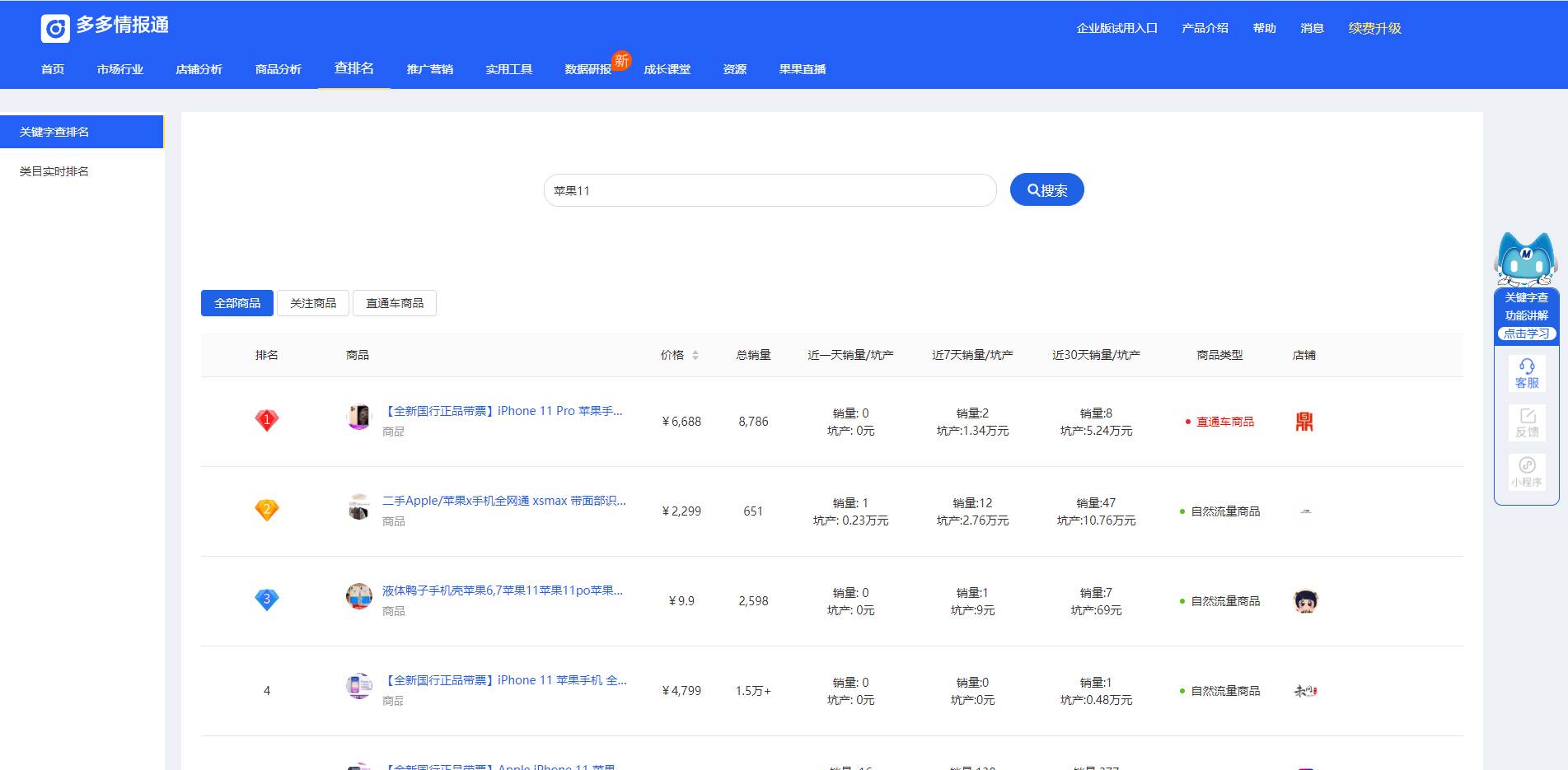Image resolution: width=1568 pixels, height=770 pixels.
Task: Open 液体鸭子手机壳苹果6,7 product link
Action: pos(503,590)
